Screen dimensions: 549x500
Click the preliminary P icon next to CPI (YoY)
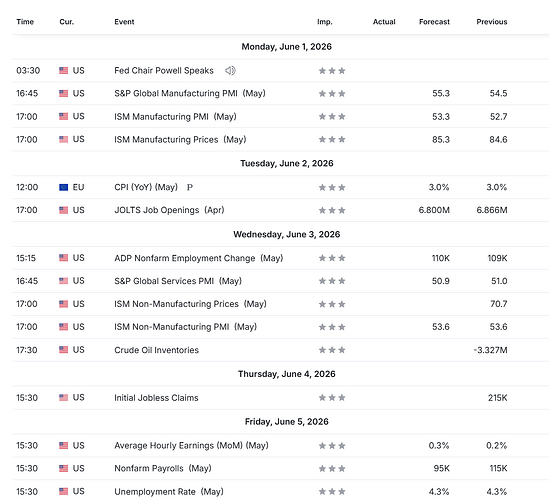click(190, 187)
